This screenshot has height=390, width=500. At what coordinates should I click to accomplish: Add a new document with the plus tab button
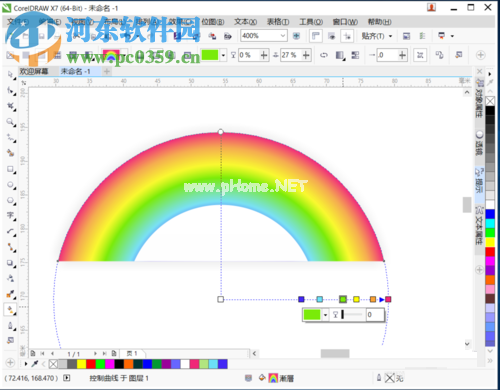point(107,71)
